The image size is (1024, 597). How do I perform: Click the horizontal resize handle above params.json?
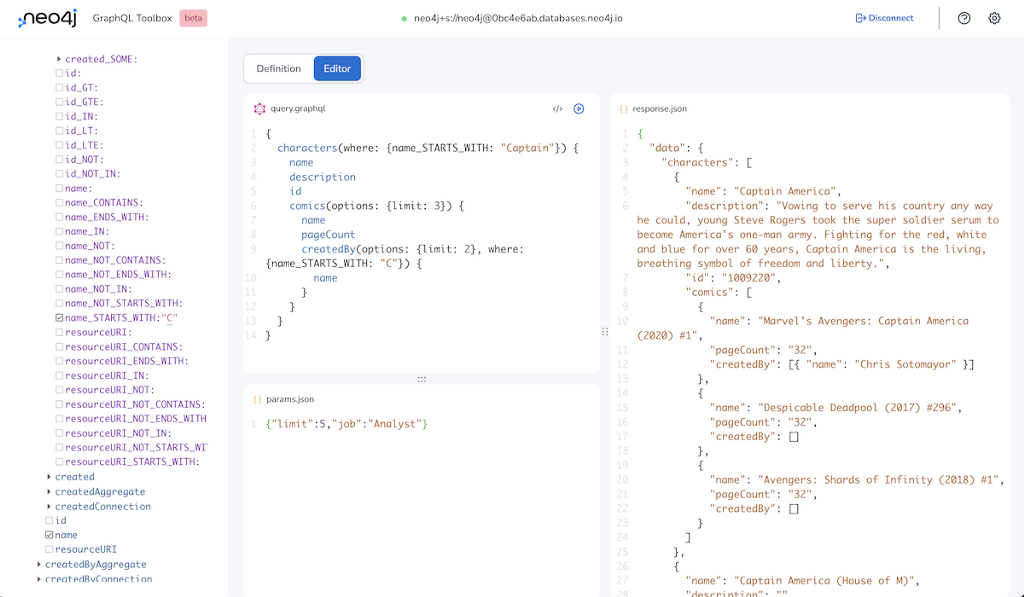[x=422, y=379]
